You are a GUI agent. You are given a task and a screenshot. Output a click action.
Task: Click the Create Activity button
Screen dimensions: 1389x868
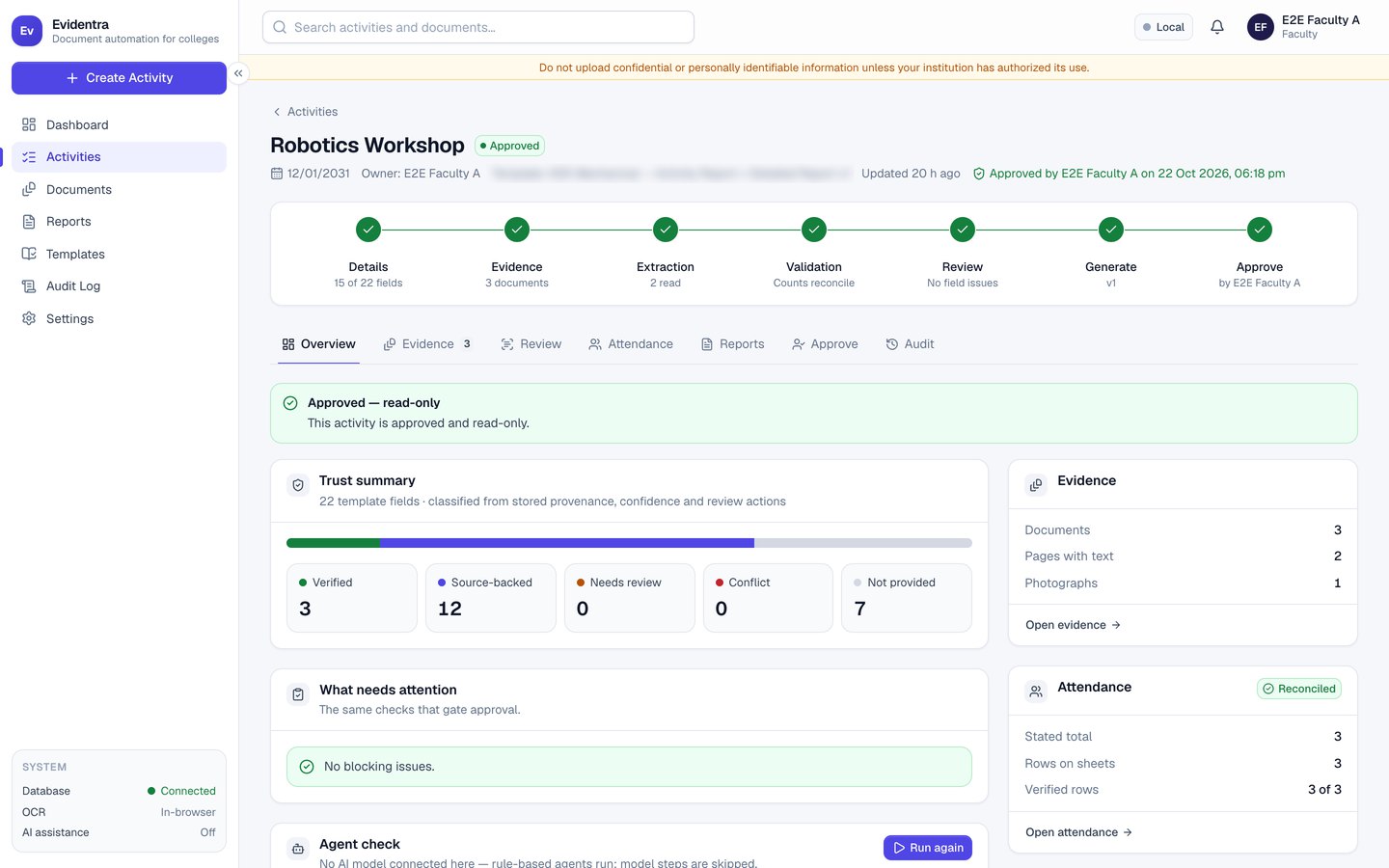[119, 78]
